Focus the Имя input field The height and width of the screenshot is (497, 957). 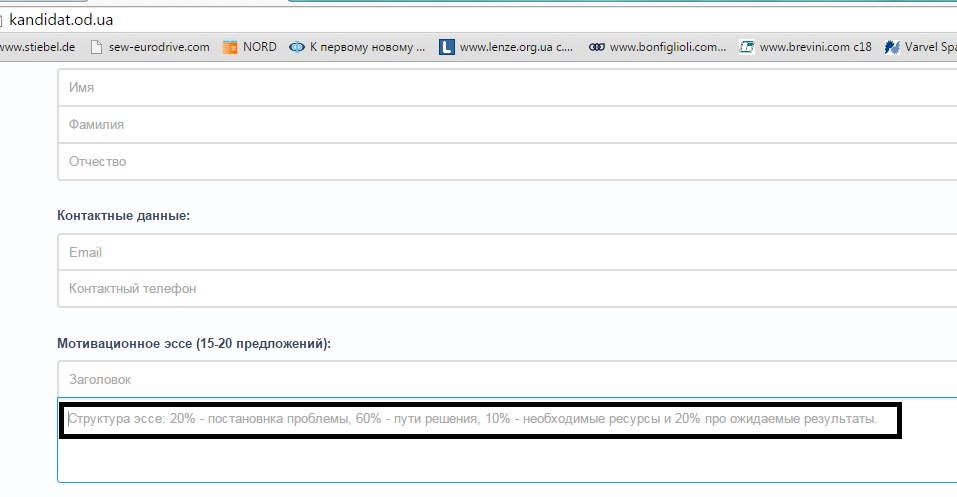tap(500, 88)
